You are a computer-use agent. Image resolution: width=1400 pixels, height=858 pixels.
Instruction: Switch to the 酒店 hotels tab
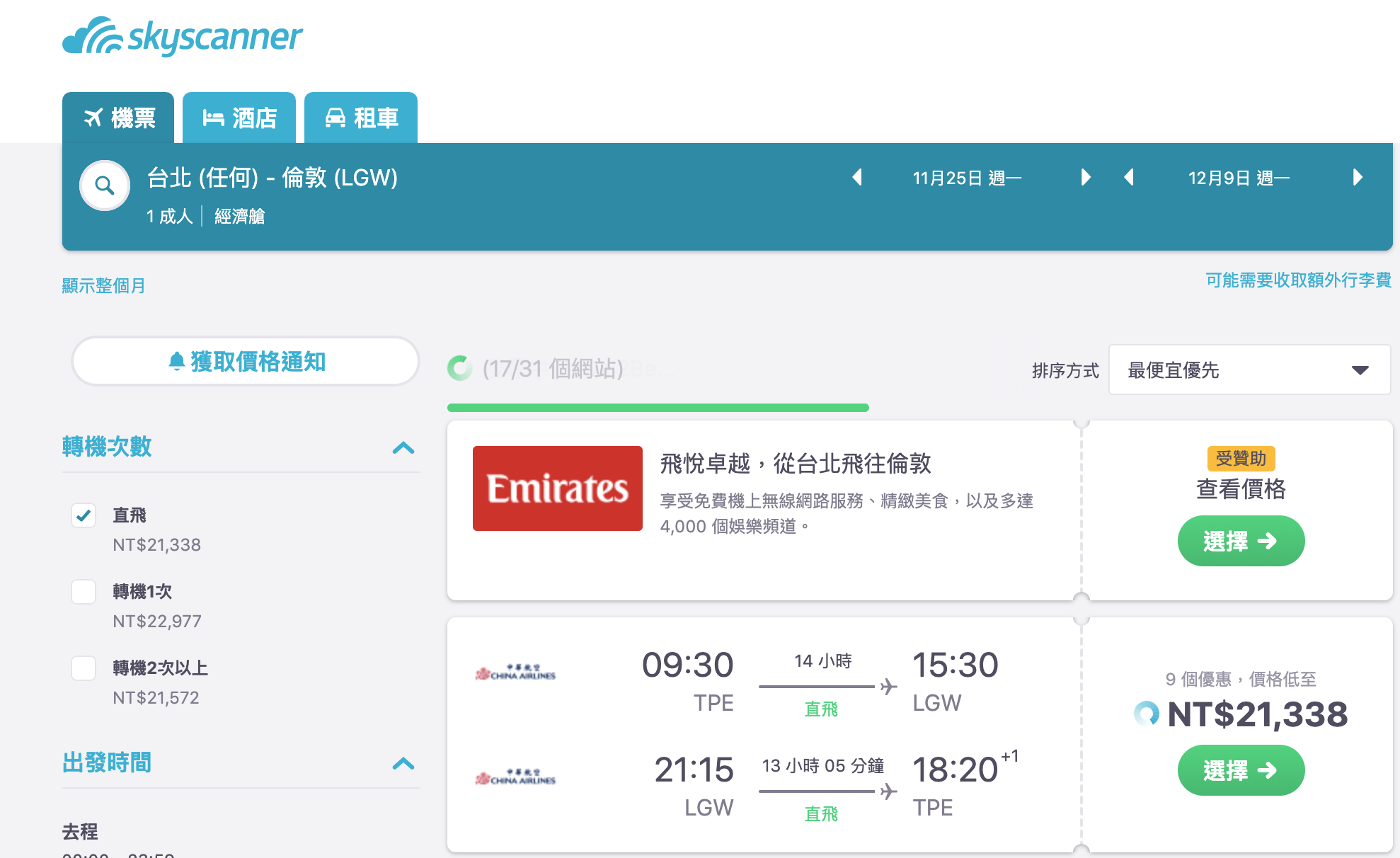click(x=239, y=118)
